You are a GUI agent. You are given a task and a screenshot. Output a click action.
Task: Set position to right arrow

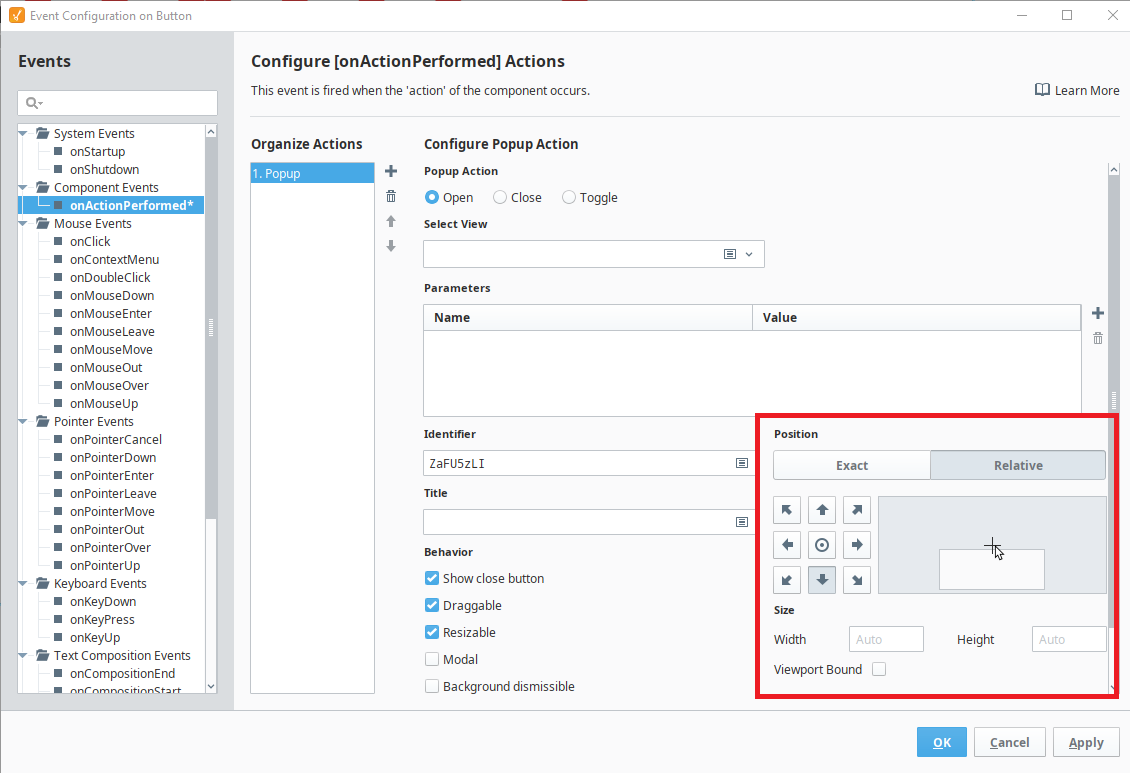(857, 545)
